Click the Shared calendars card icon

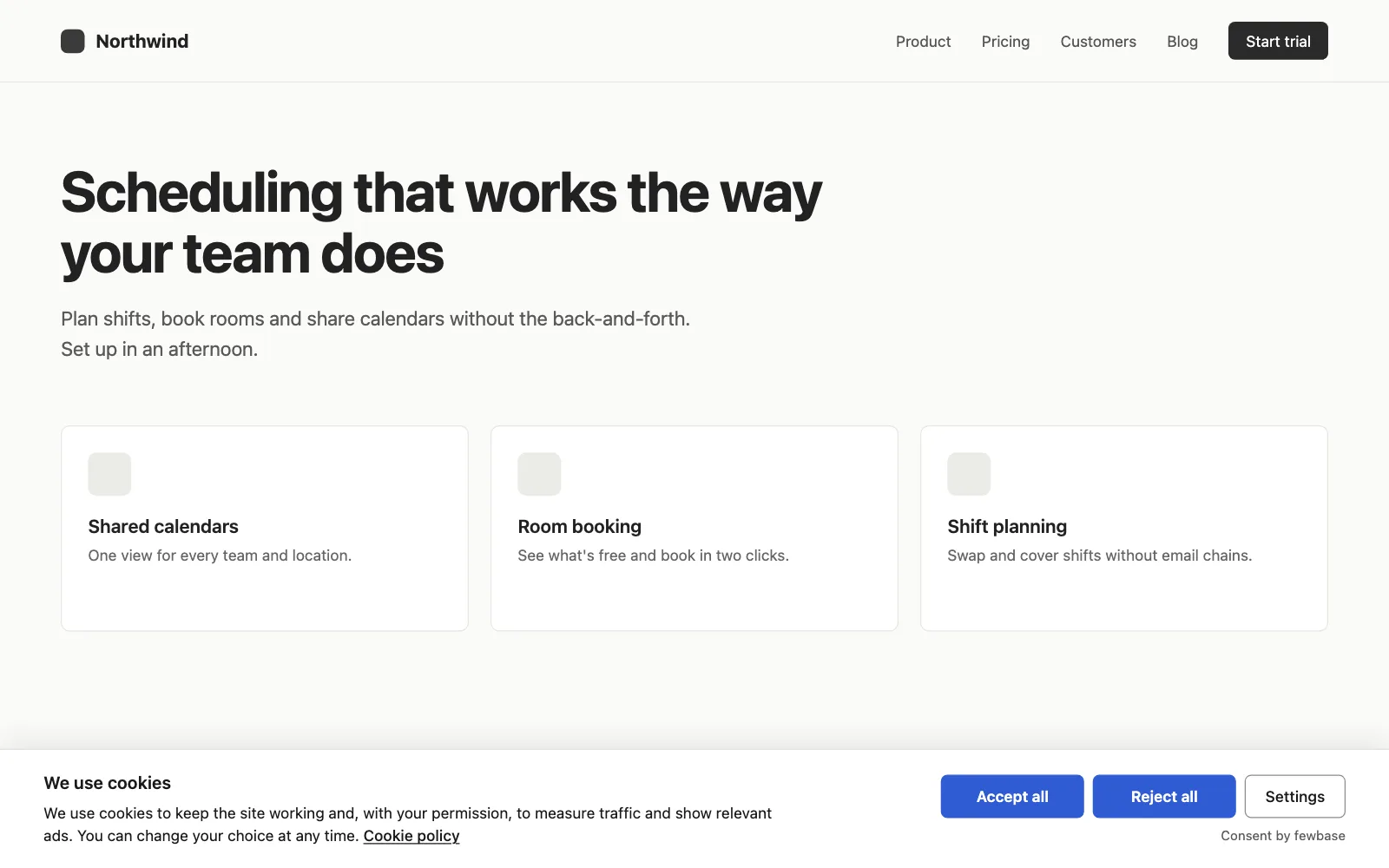click(109, 474)
